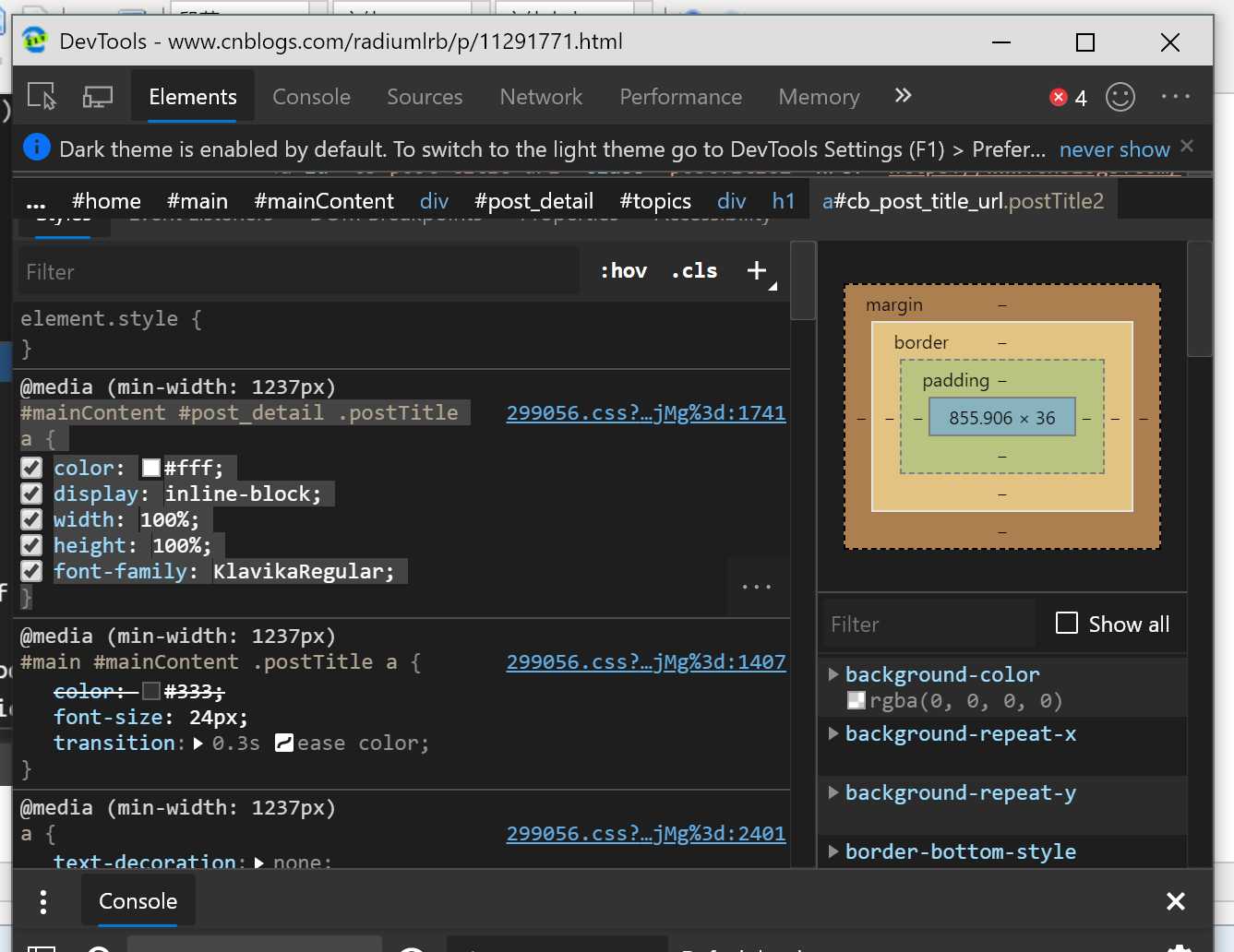Click the info icon in theme banner
The image size is (1234, 952).
pyautogui.click(x=36, y=147)
